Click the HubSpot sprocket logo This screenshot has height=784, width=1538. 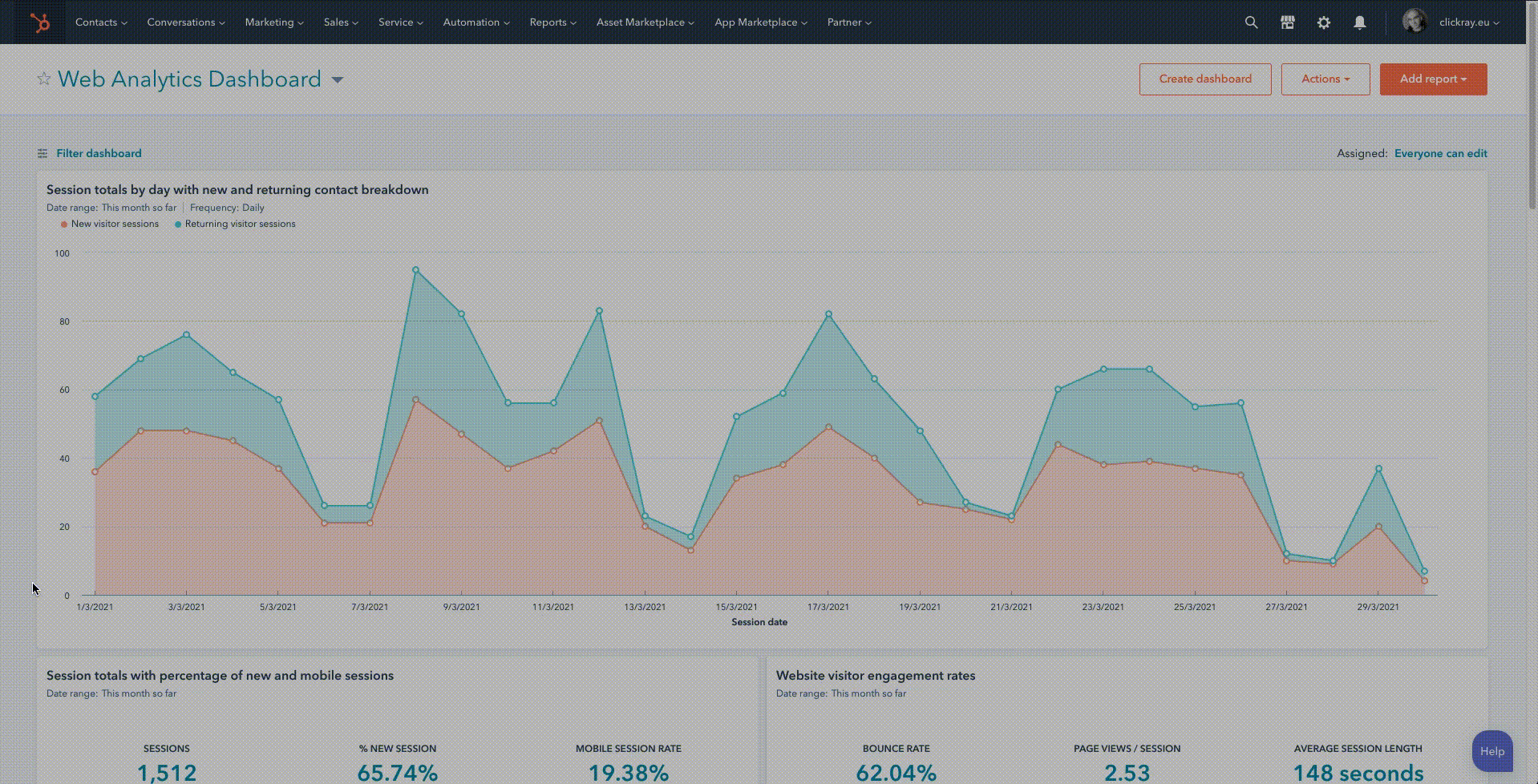39,22
